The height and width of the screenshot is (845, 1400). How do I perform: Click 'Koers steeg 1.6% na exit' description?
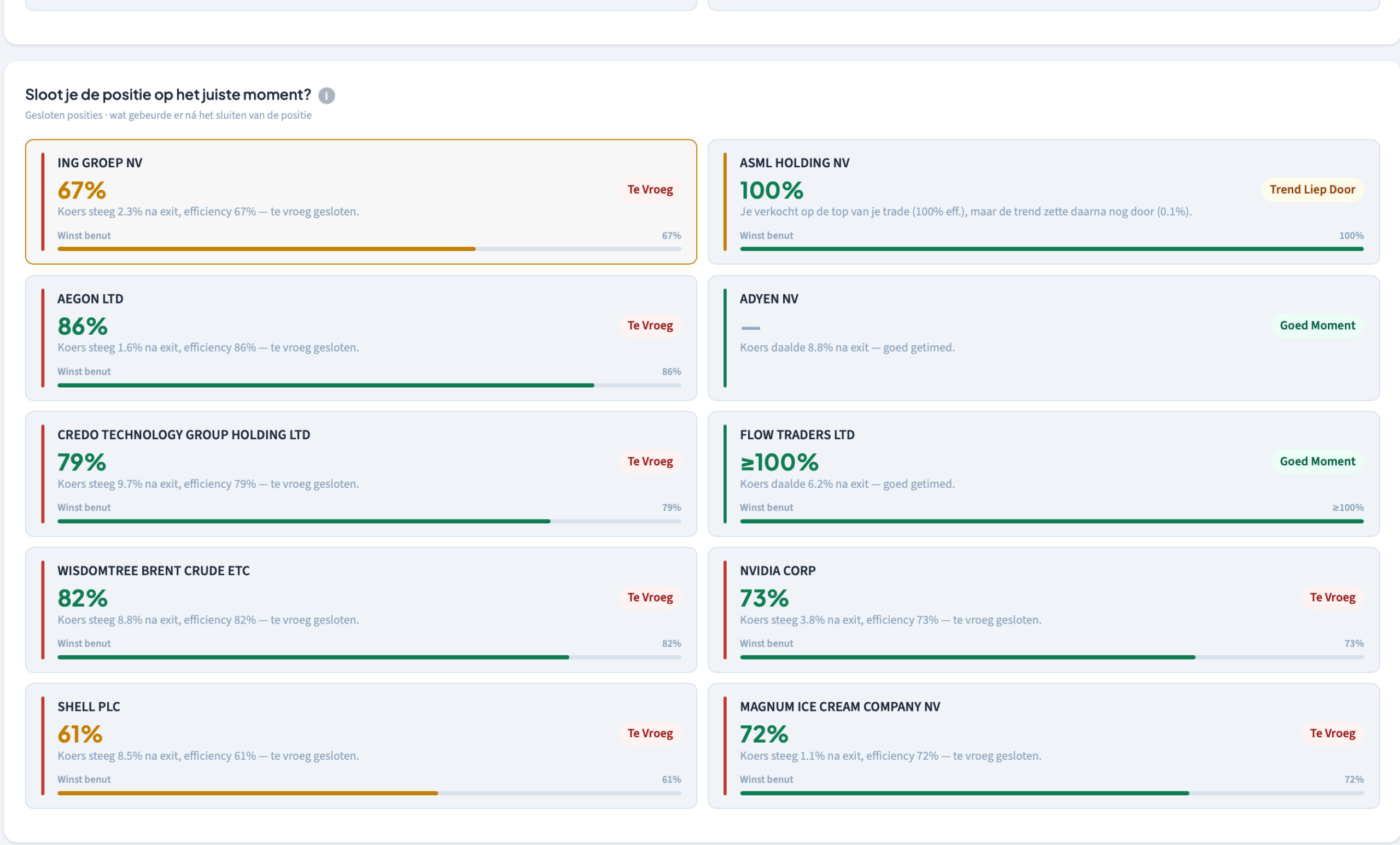click(x=208, y=347)
